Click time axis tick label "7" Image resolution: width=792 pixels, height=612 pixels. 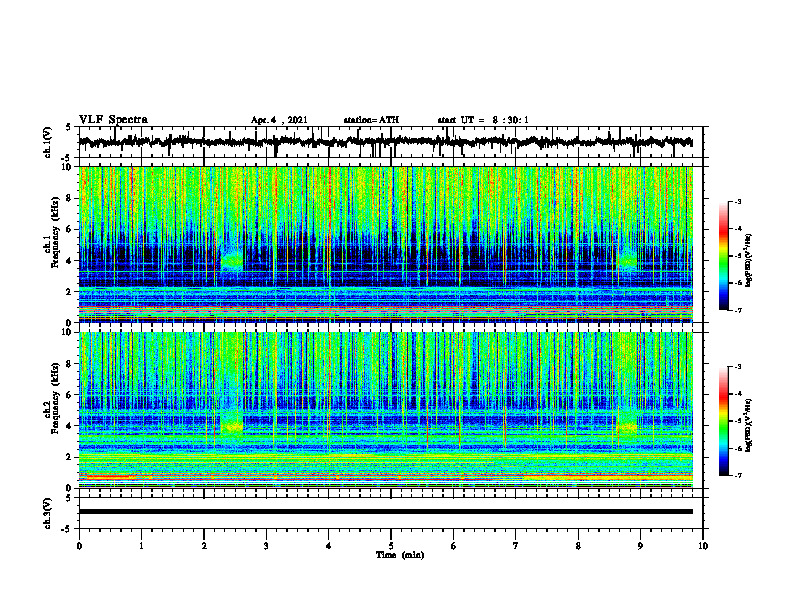[516, 546]
